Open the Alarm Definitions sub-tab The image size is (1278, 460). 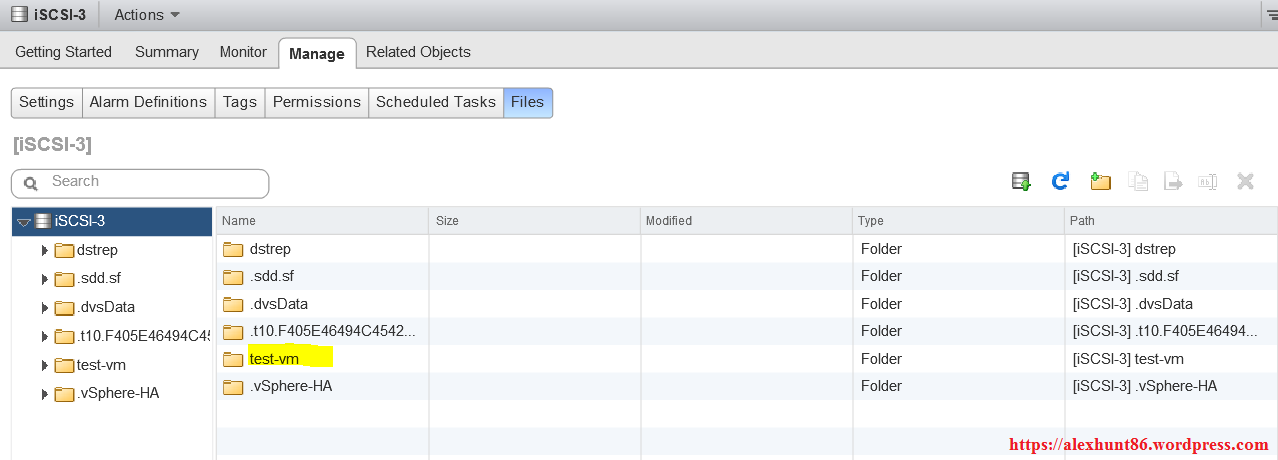[148, 102]
